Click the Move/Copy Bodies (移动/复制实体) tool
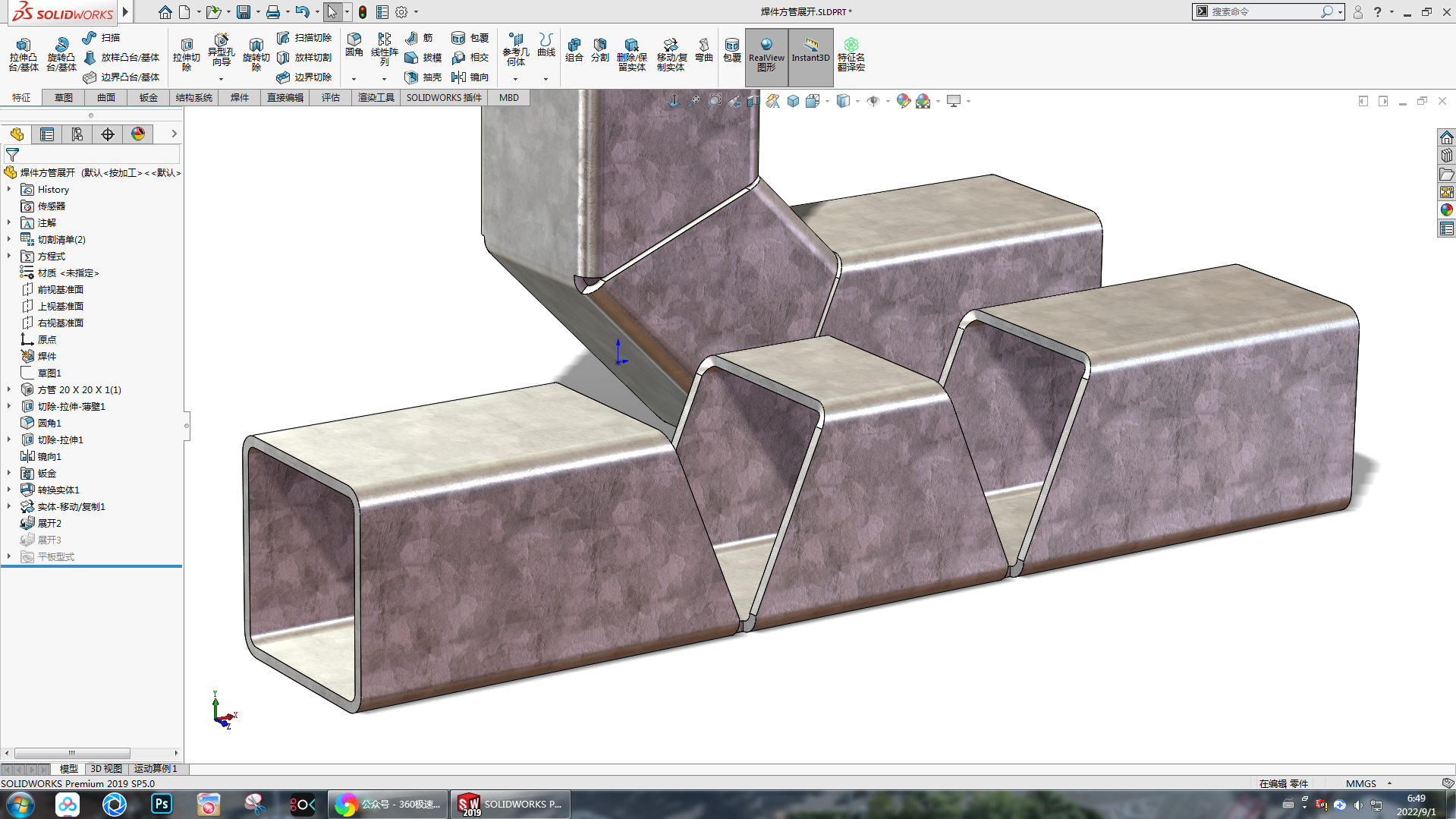Viewport: 1456px width, 819px height. tap(671, 55)
